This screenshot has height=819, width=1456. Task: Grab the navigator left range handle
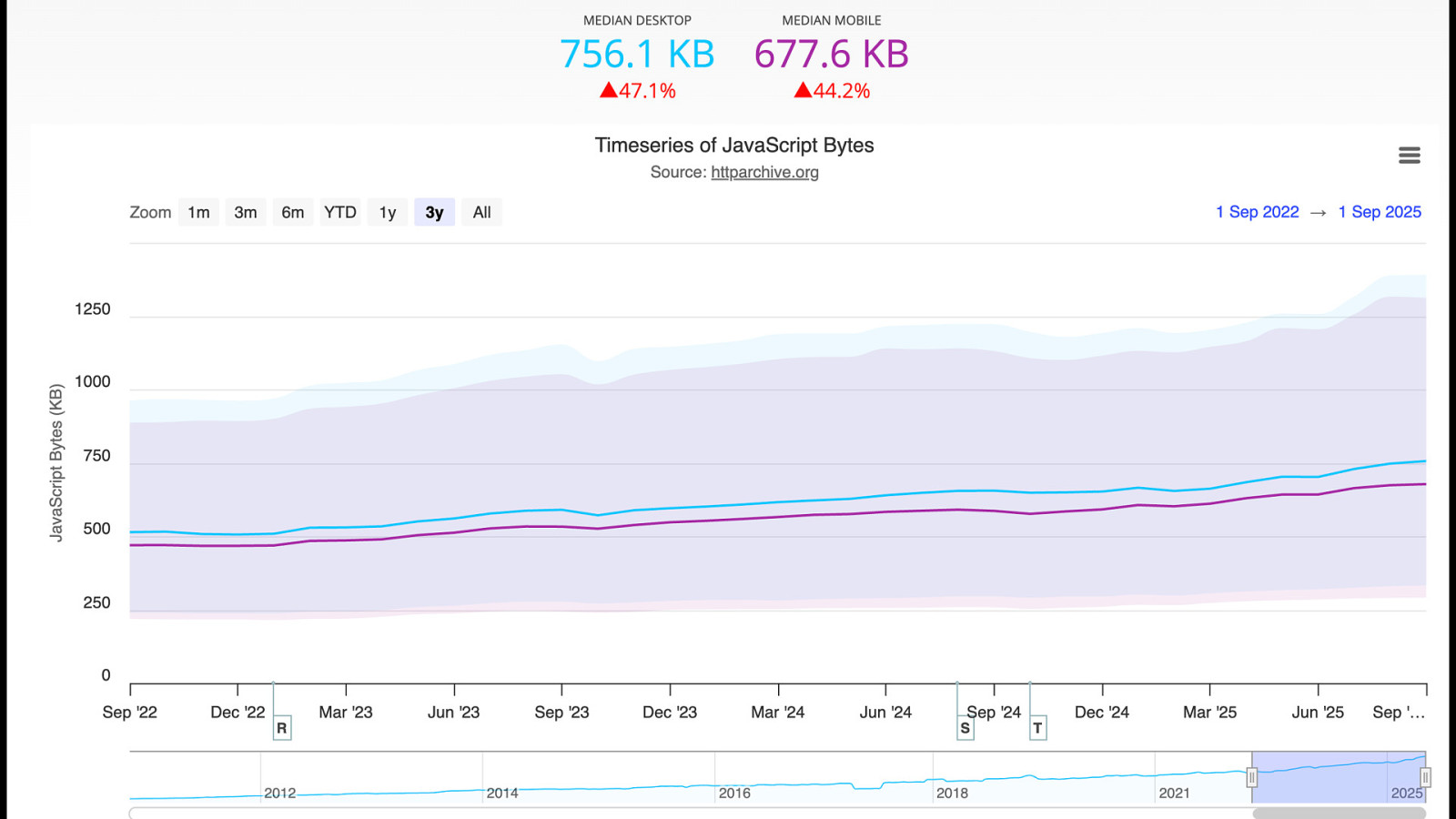[1252, 777]
